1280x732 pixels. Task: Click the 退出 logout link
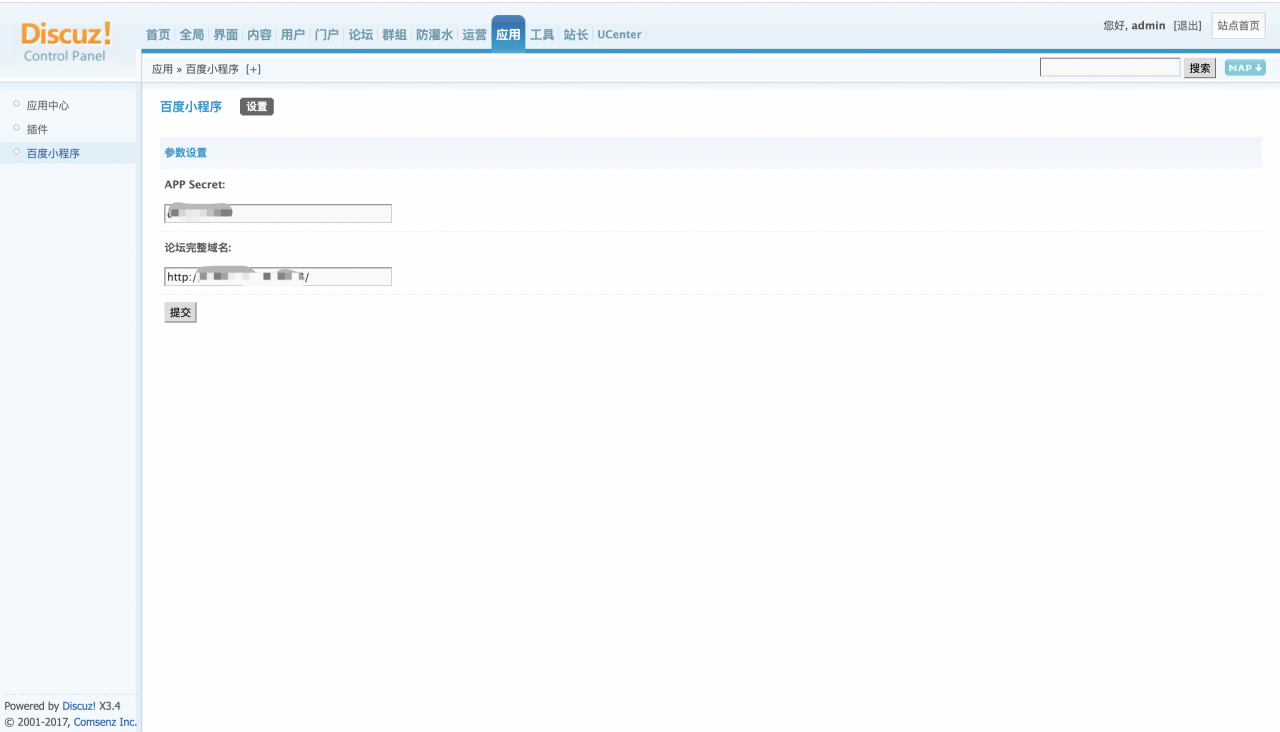point(1188,26)
